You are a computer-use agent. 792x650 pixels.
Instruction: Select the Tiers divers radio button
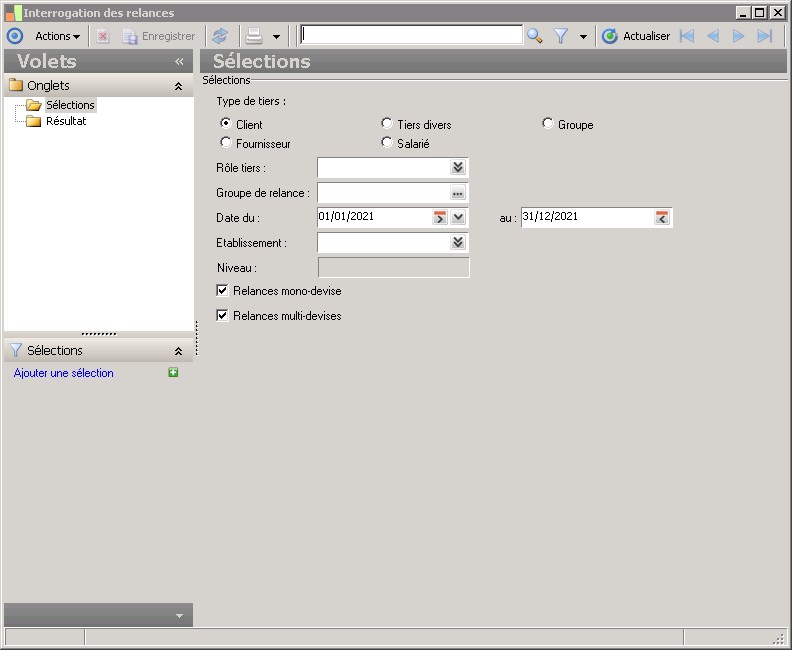pos(387,124)
